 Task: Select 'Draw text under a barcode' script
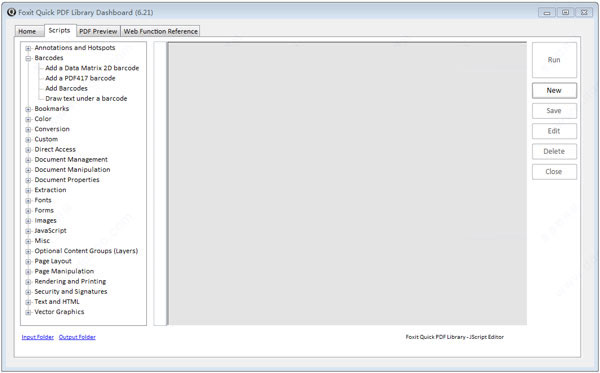(86, 99)
